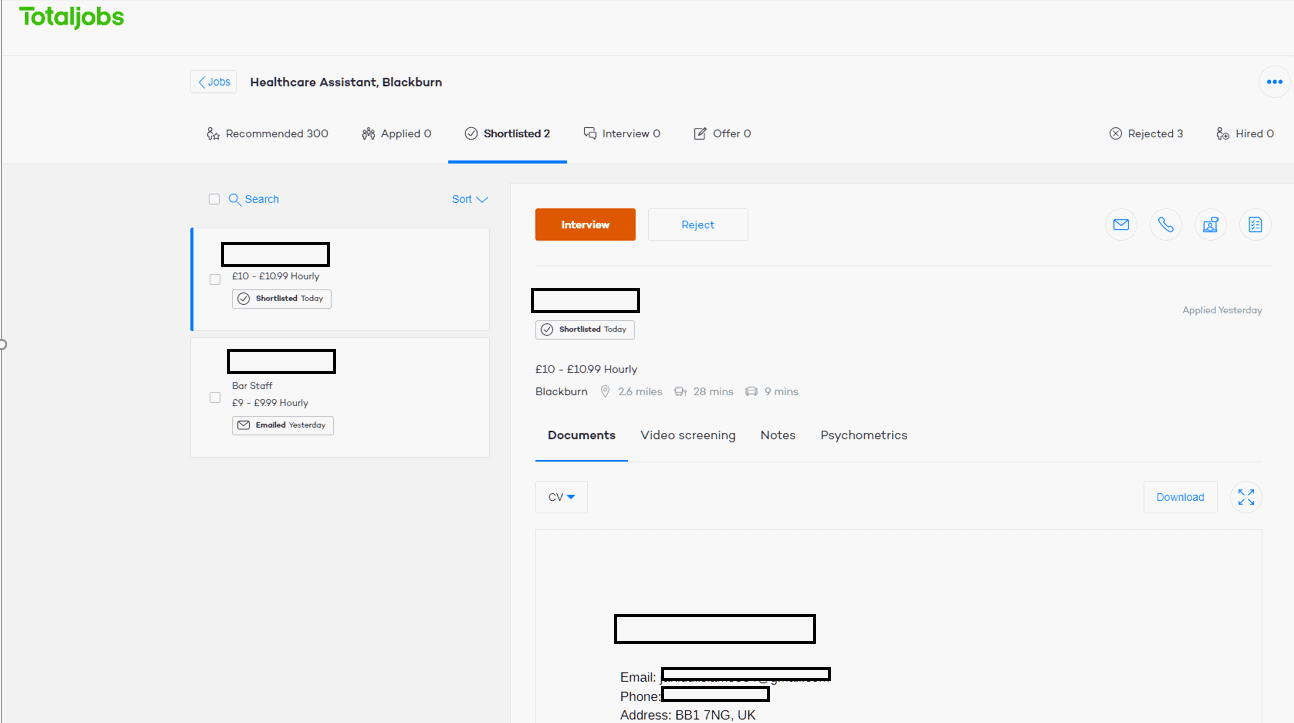
Task: Expand CV to fullscreen view
Action: coord(1246,497)
